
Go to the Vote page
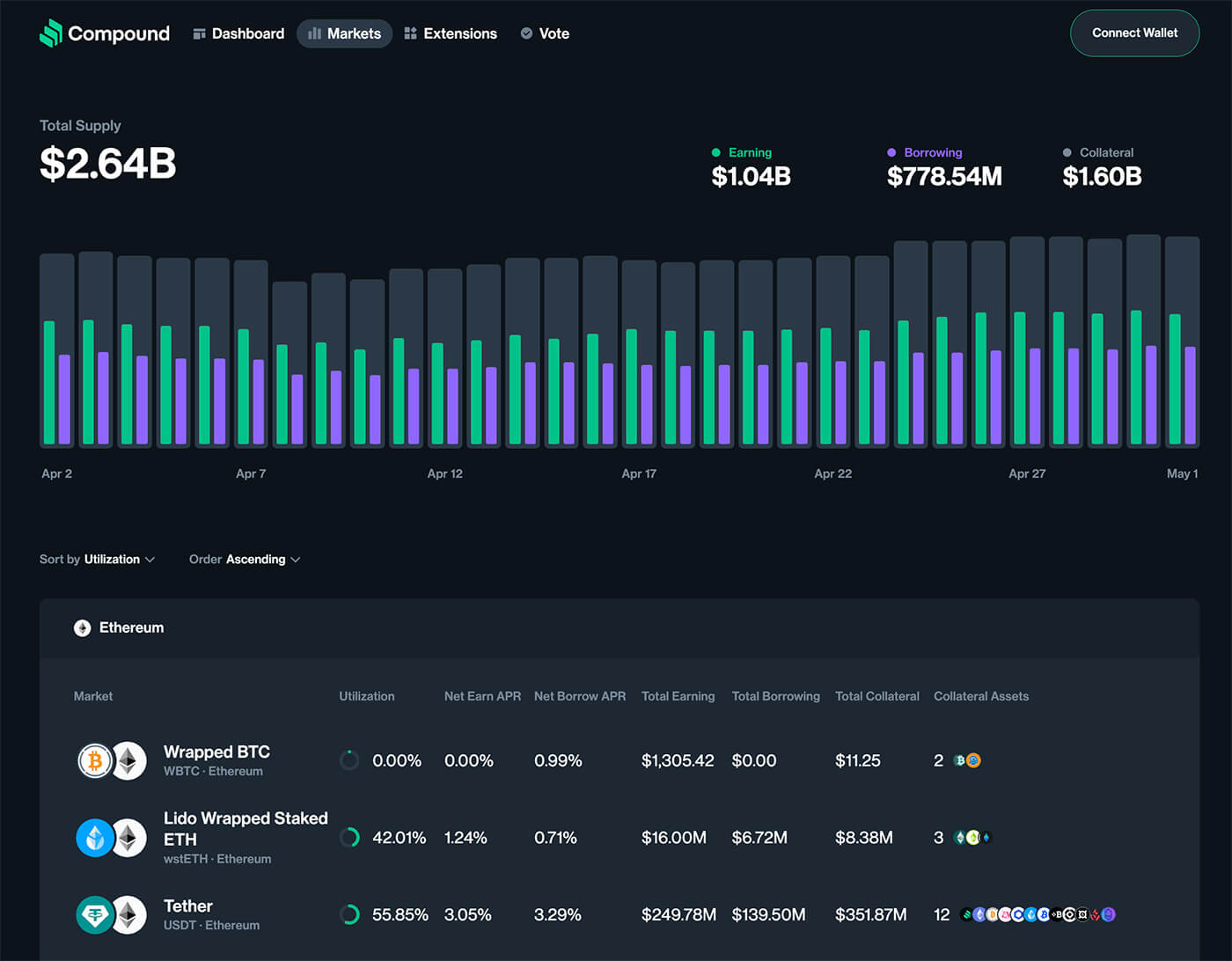click(545, 33)
